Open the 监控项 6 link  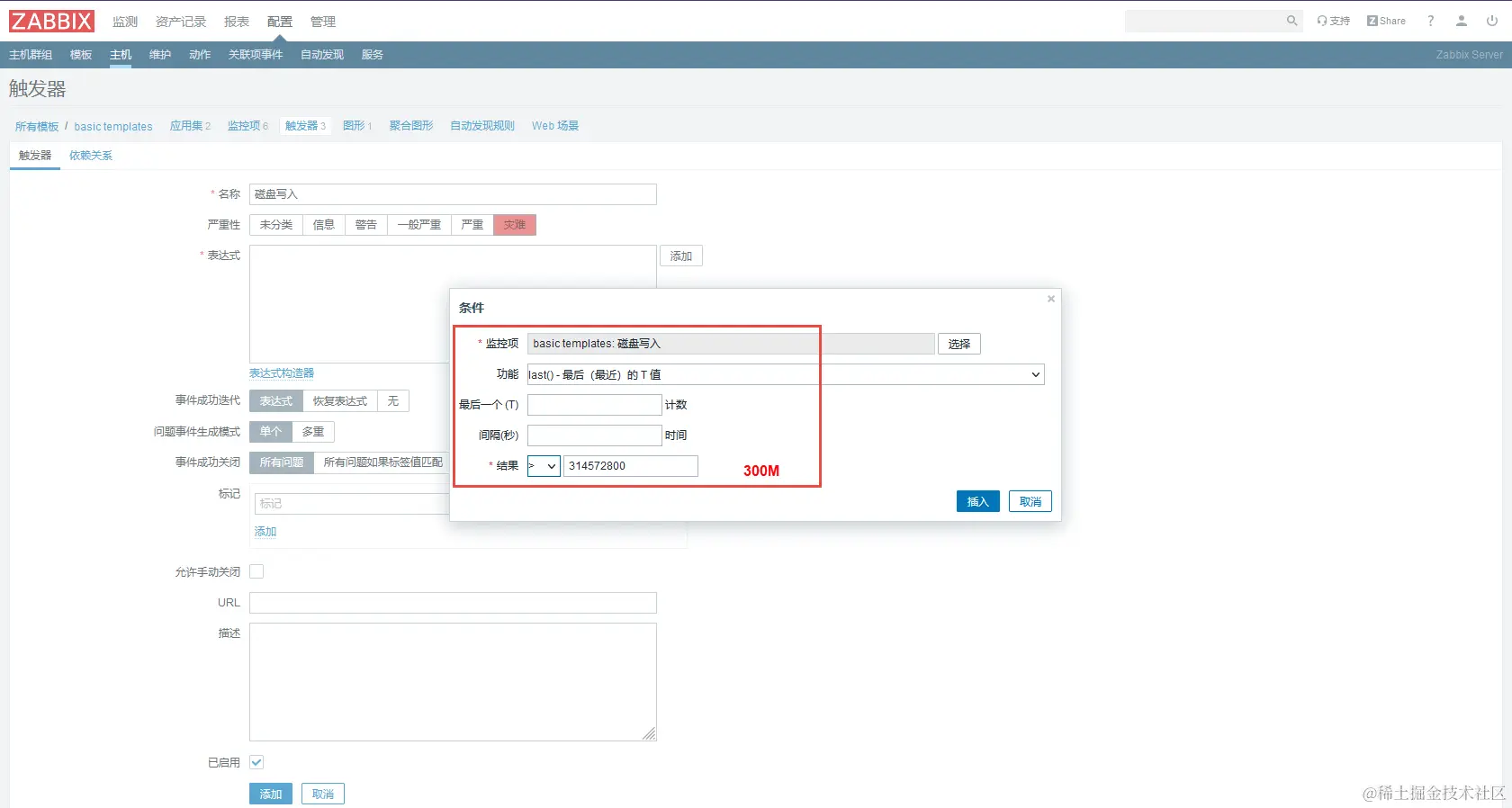pyautogui.click(x=247, y=126)
